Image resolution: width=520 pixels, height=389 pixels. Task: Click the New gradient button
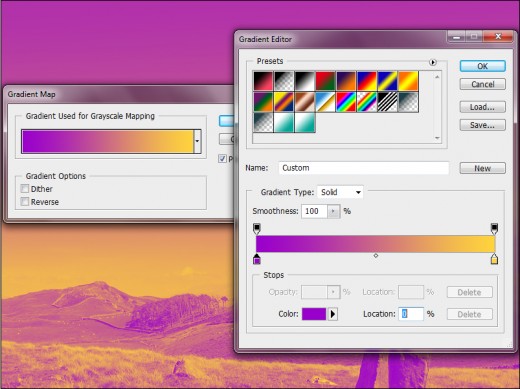tap(483, 168)
